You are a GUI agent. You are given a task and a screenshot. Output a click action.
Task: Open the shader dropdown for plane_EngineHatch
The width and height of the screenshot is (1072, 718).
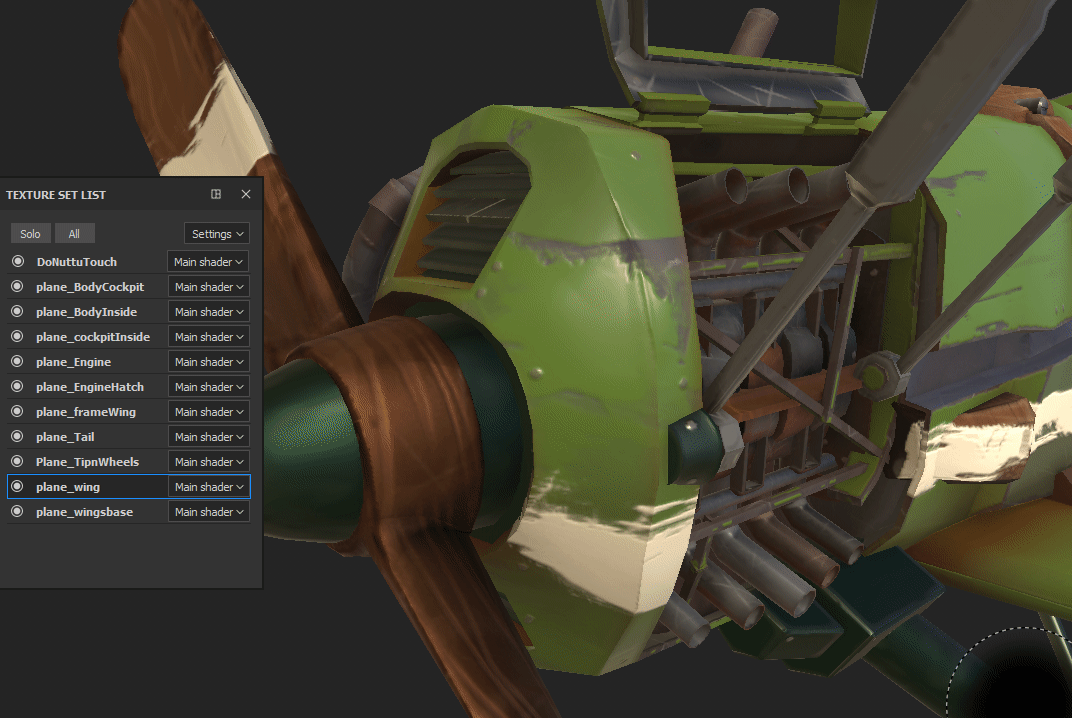point(209,386)
